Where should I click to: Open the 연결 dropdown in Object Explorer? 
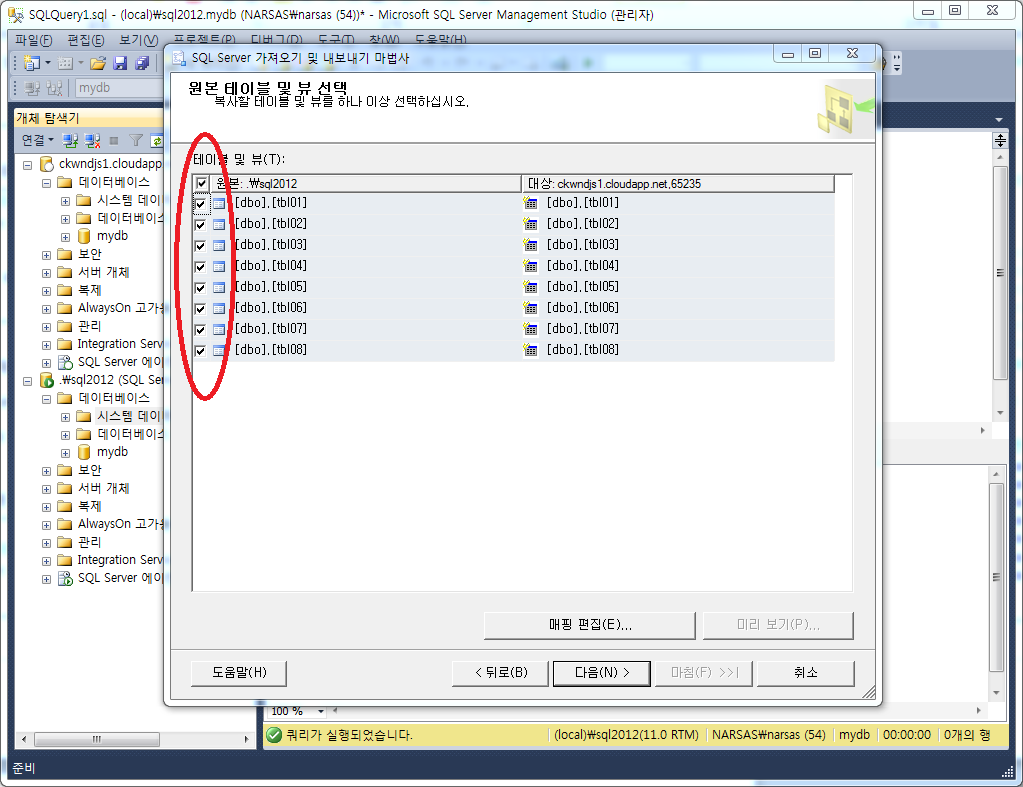(x=37, y=140)
